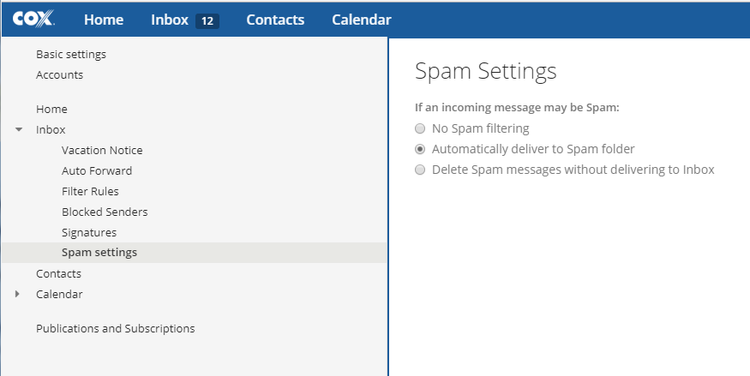Choose Automatically deliver to Spam folder
This screenshot has width=750, height=376.
pyautogui.click(x=419, y=149)
